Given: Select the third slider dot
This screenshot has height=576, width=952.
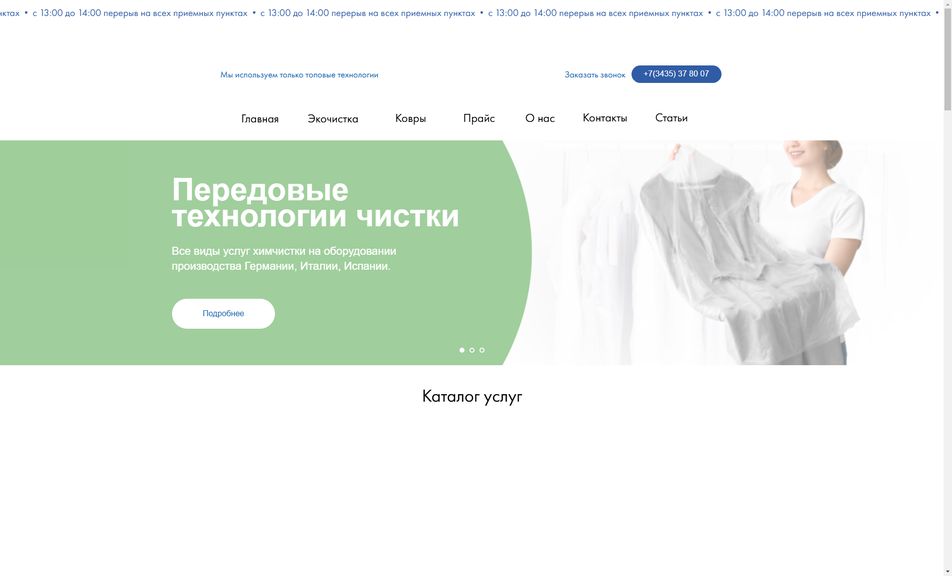Looking at the screenshot, I should point(482,350).
